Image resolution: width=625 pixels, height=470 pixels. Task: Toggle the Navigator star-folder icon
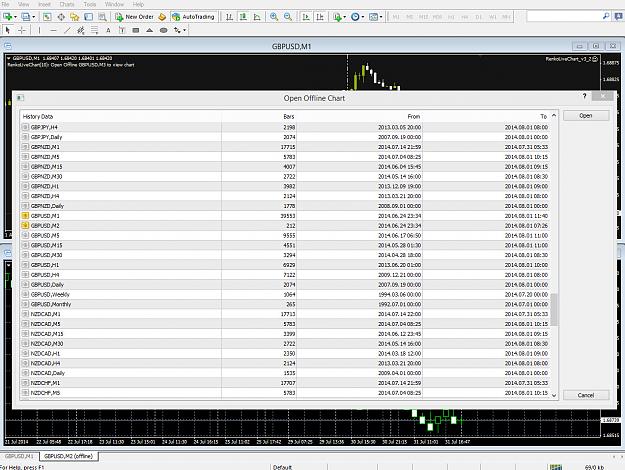click(x=75, y=17)
